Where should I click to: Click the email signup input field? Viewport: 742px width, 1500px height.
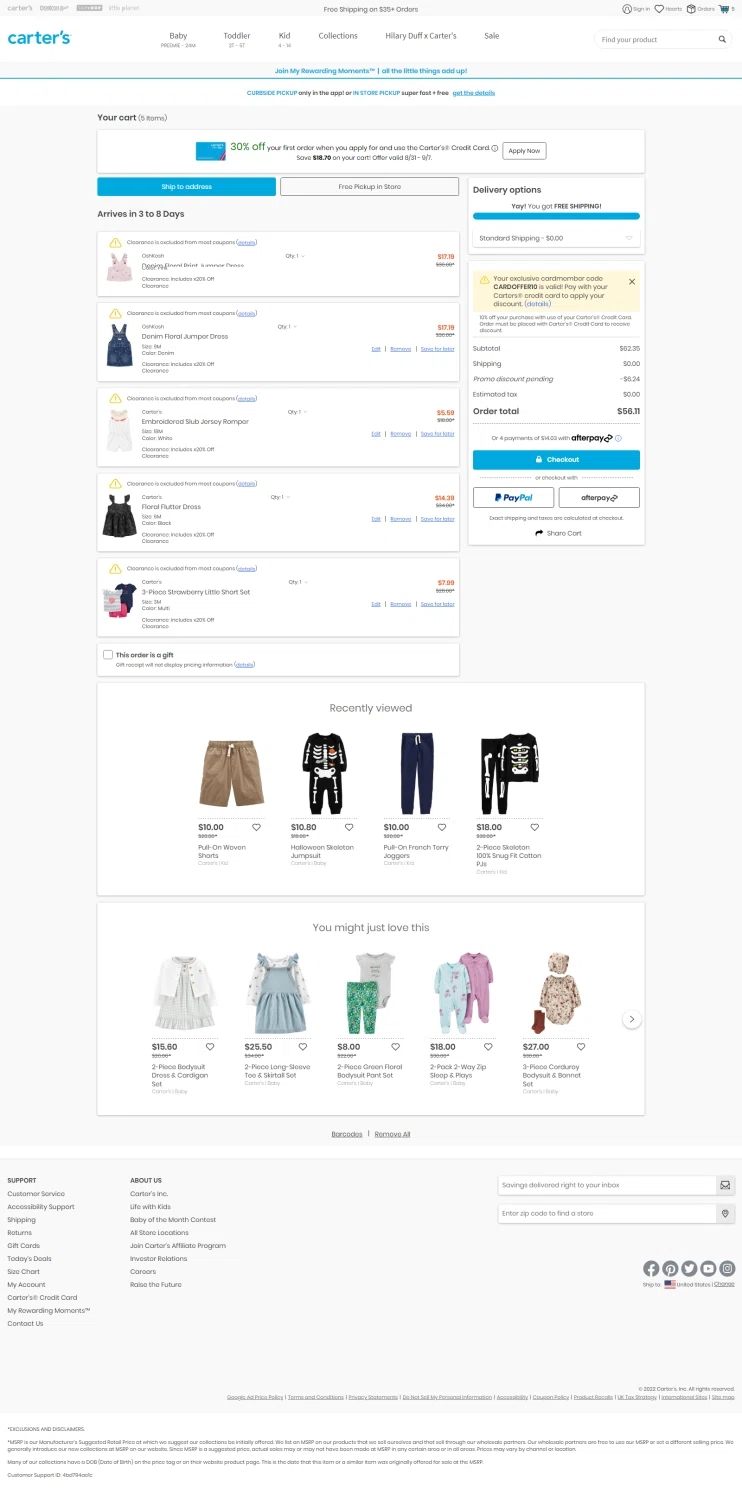coord(607,1185)
